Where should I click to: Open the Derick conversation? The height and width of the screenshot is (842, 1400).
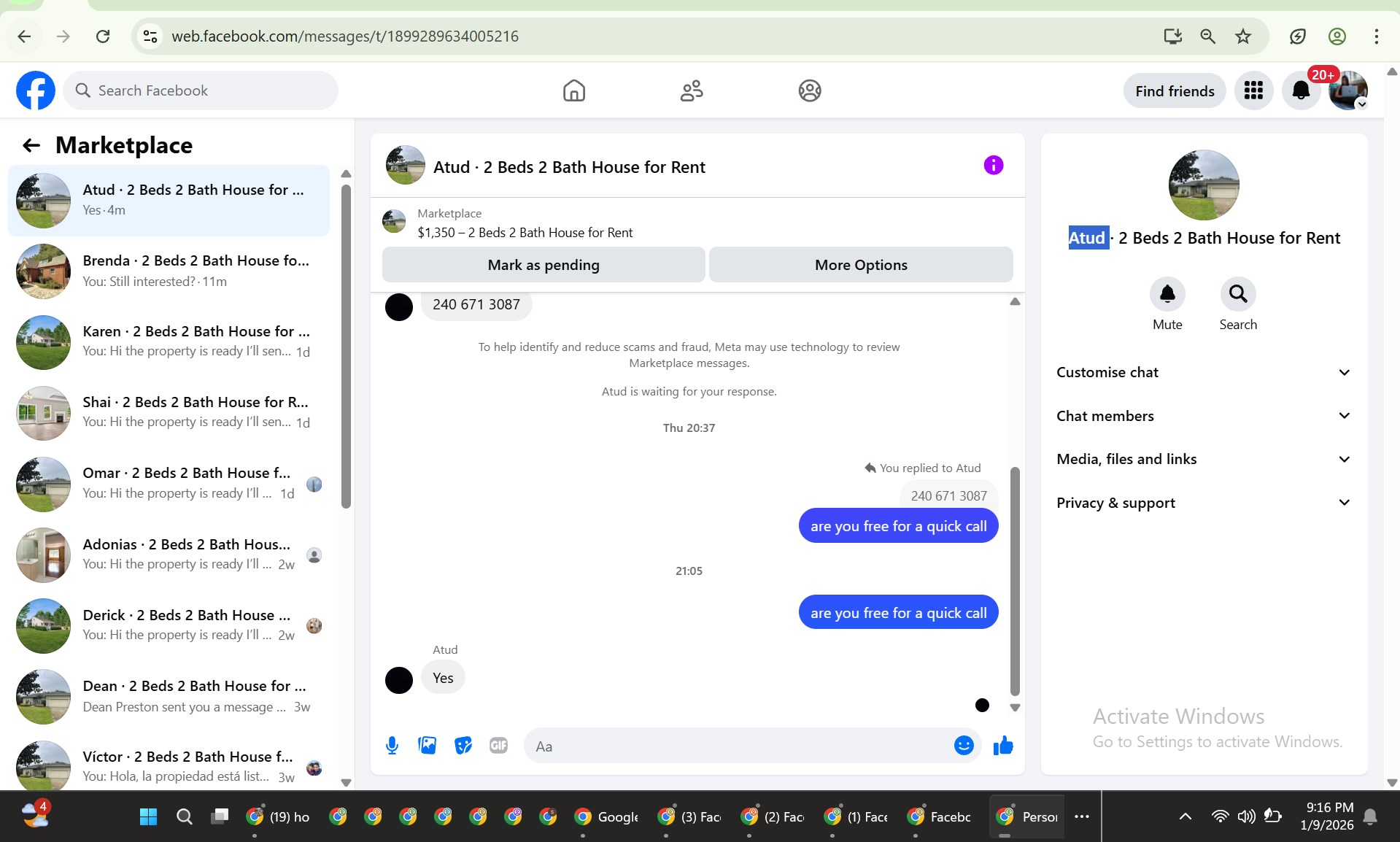click(169, 625)
